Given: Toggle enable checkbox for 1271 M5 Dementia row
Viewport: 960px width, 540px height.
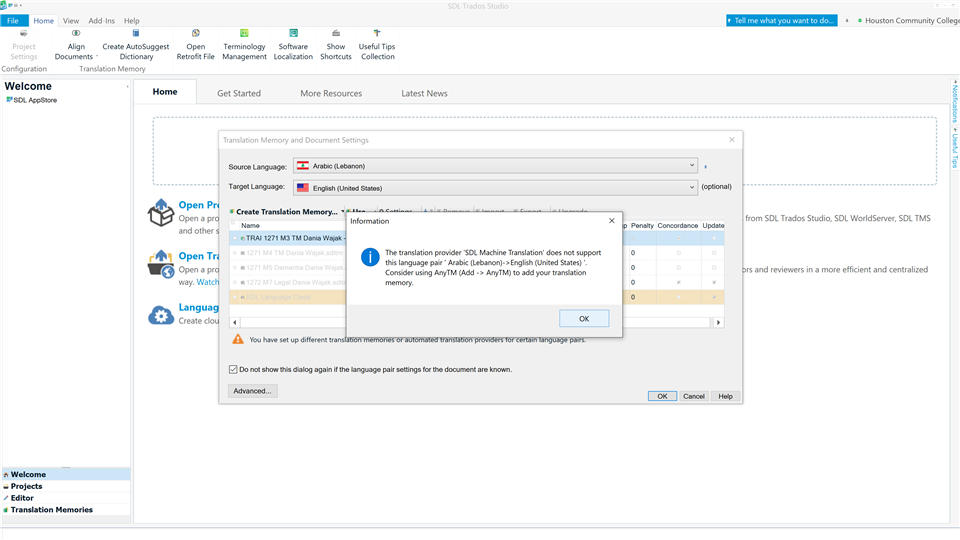Looking at the screenshot, I should coord(235,268).
